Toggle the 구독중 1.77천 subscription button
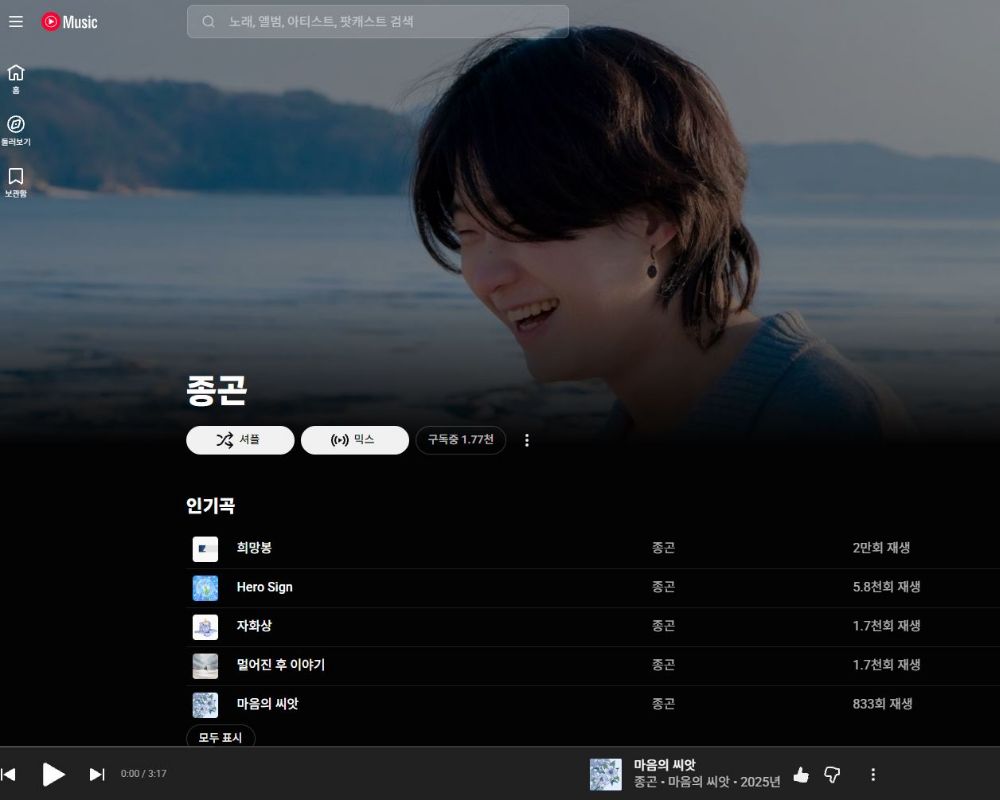1000x800 pixels. point(460,440)
